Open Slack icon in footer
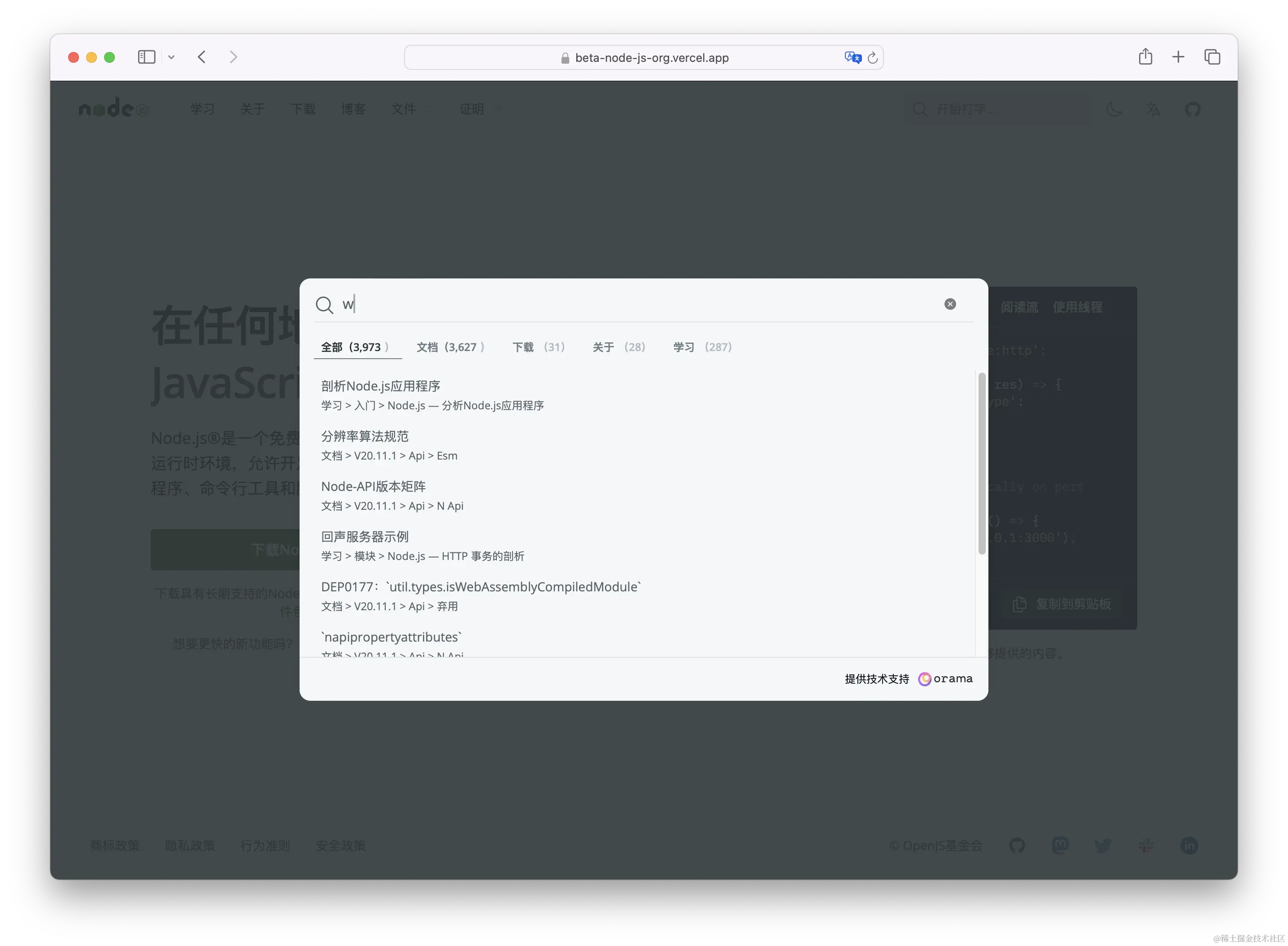Screen dimensions: 1288x946 (x=1146, y=845)
